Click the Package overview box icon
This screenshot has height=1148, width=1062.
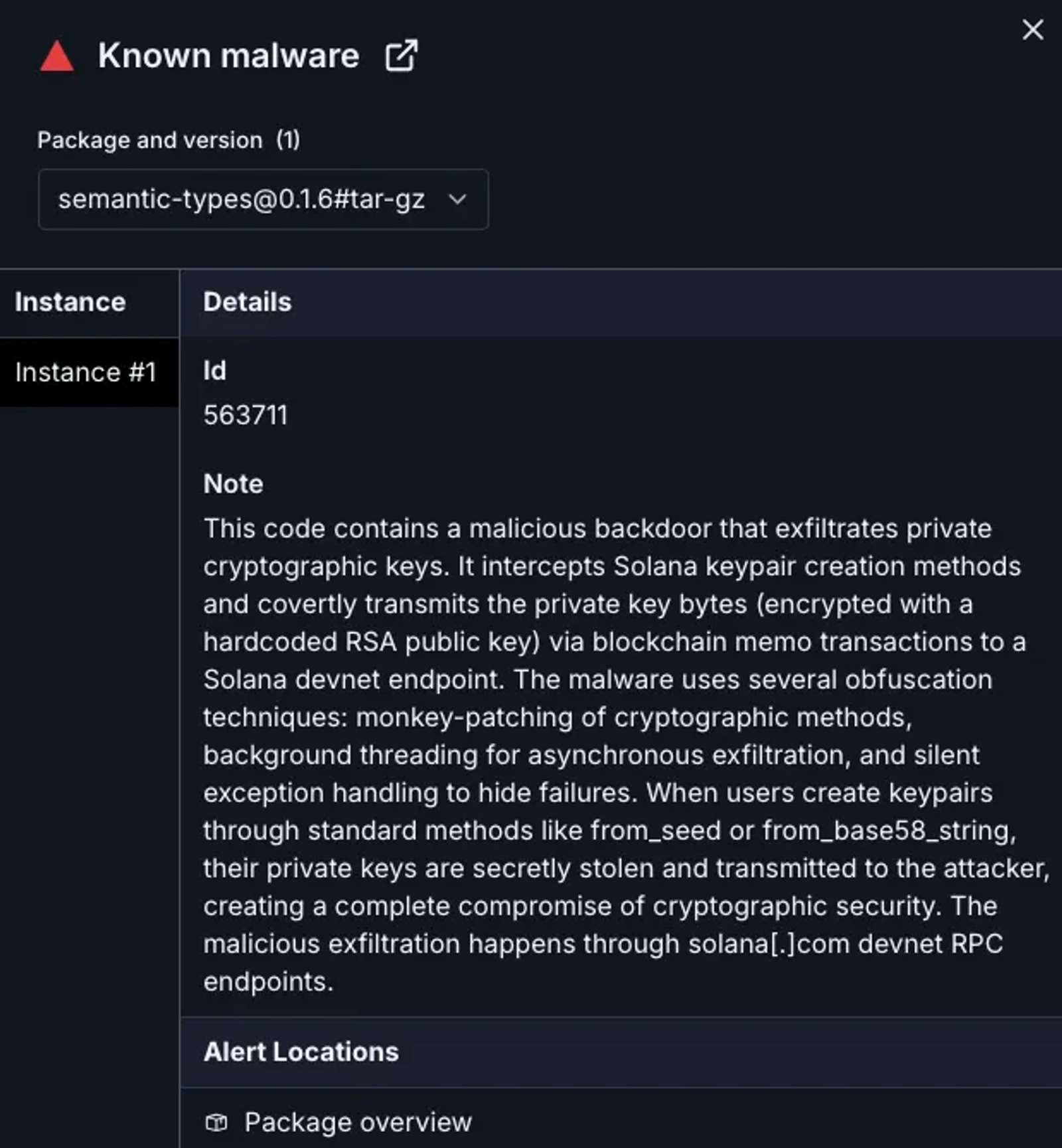[216, 1123]
